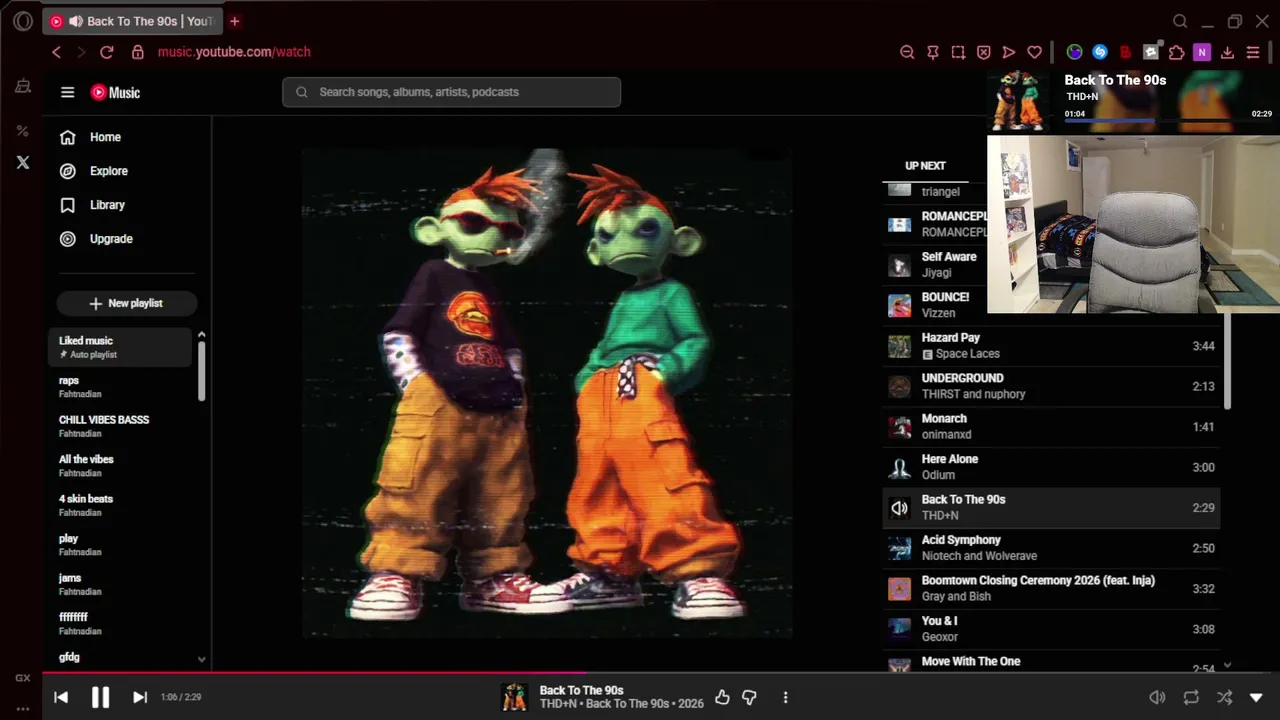Switch to 'Back To The 90s' browser tab
The height and width of the screenshot is (720, 1280).
pos(132,21)
